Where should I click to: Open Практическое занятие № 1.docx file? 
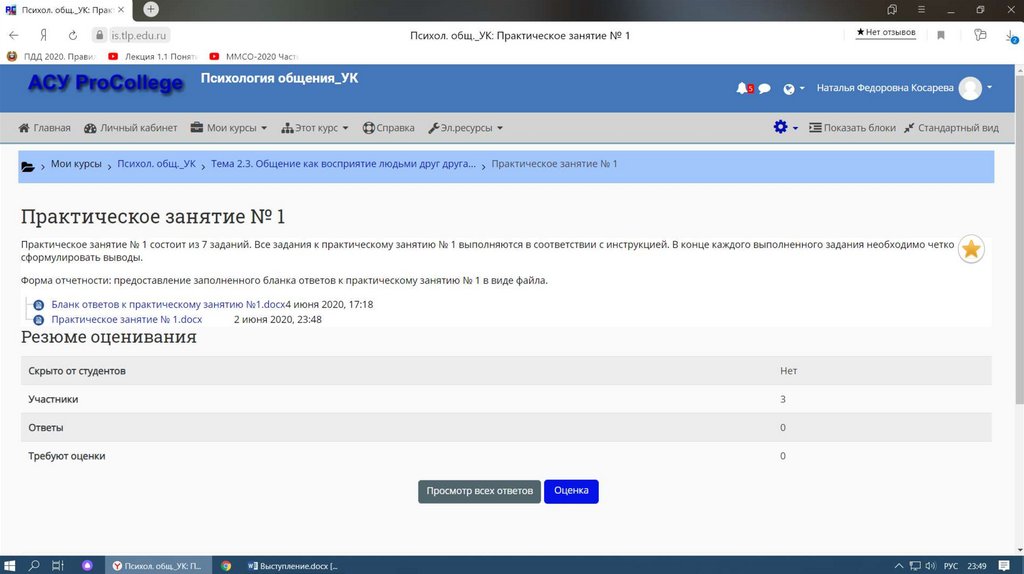point(127,319)
